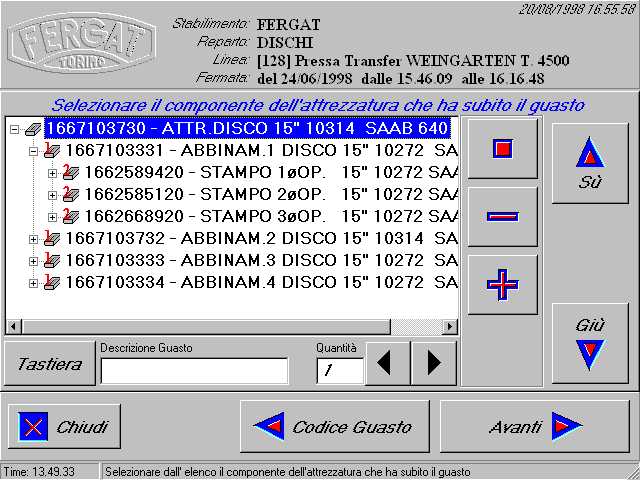Select tree row 1667103730 - ATTR.DISCO 15" 10314
The width and height of the screenshot is (640, 480).
[247, 129]
